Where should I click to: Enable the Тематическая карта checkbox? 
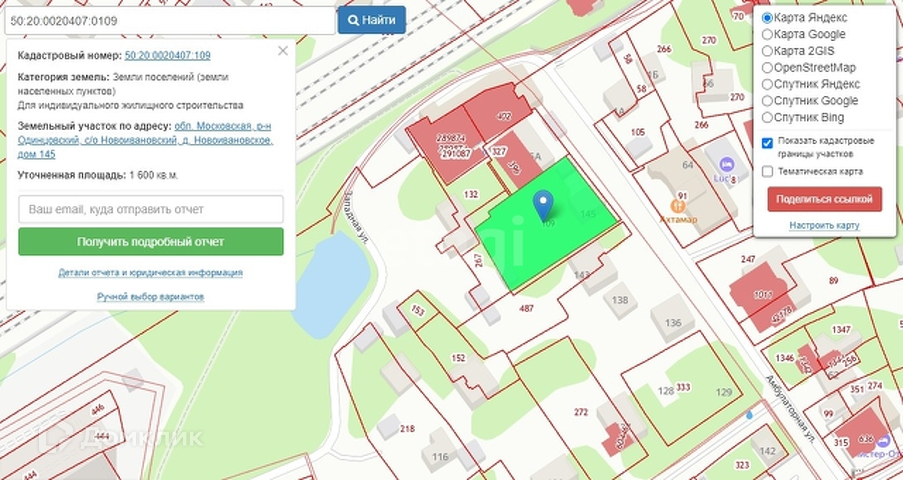coord(767,171)
